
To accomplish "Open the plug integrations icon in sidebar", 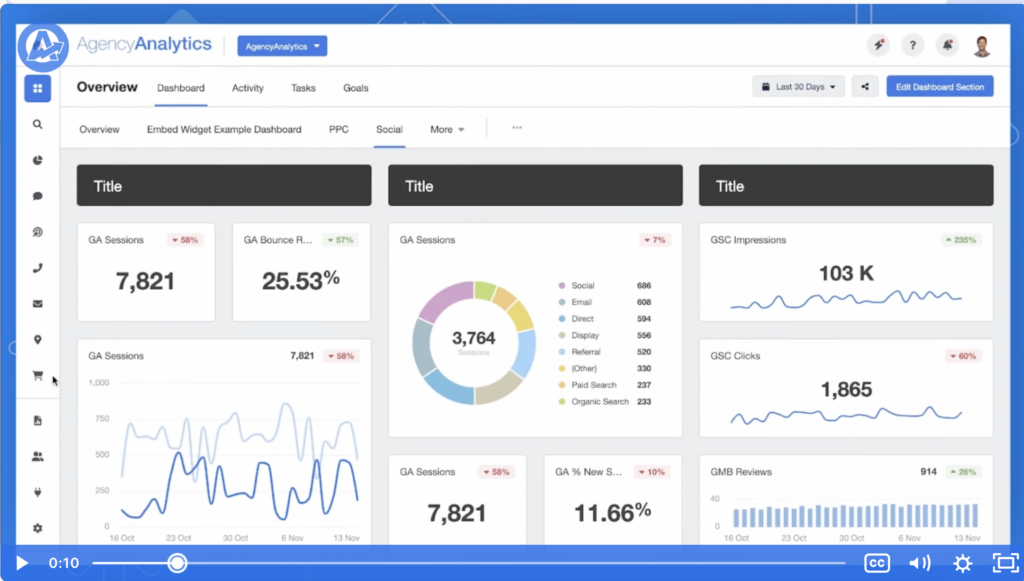I will 38,492.
